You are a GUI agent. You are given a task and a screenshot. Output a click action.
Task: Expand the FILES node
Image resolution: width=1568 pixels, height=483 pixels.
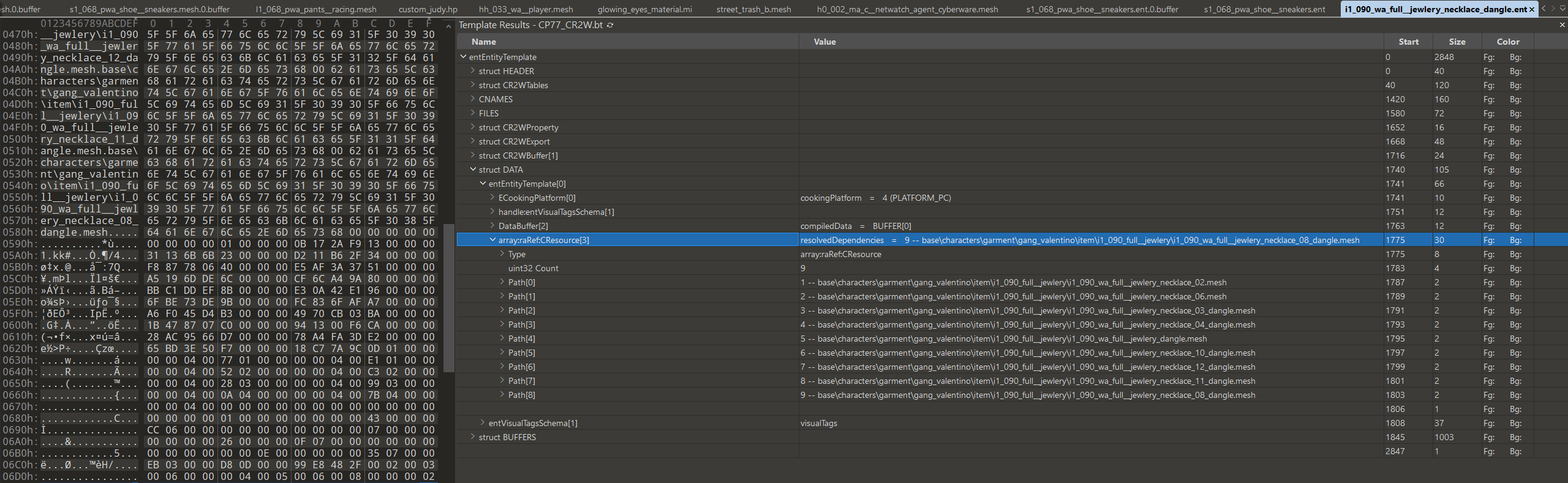(473, 113)
